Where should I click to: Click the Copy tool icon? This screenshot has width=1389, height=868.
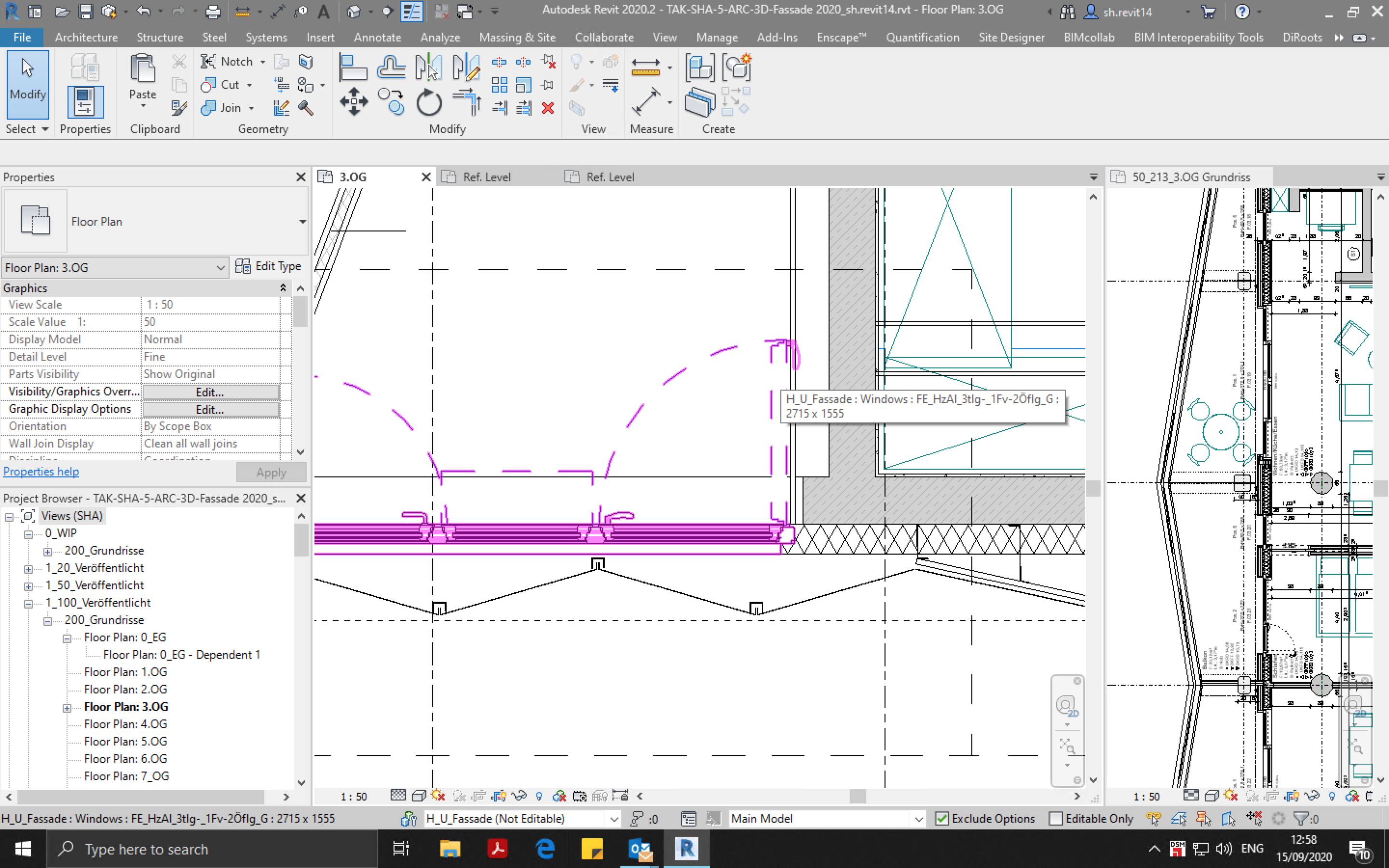(392, 102)
